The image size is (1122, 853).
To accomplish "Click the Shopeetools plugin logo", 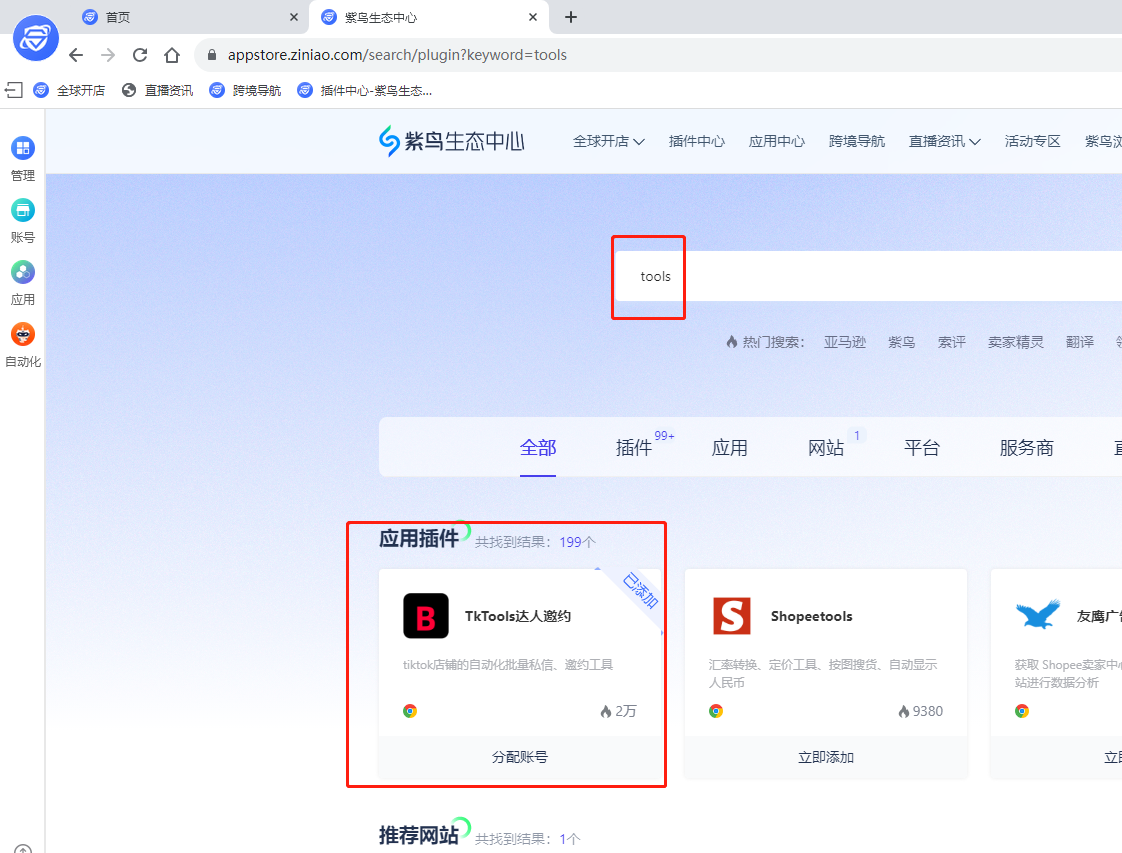I will click(732, 616).
